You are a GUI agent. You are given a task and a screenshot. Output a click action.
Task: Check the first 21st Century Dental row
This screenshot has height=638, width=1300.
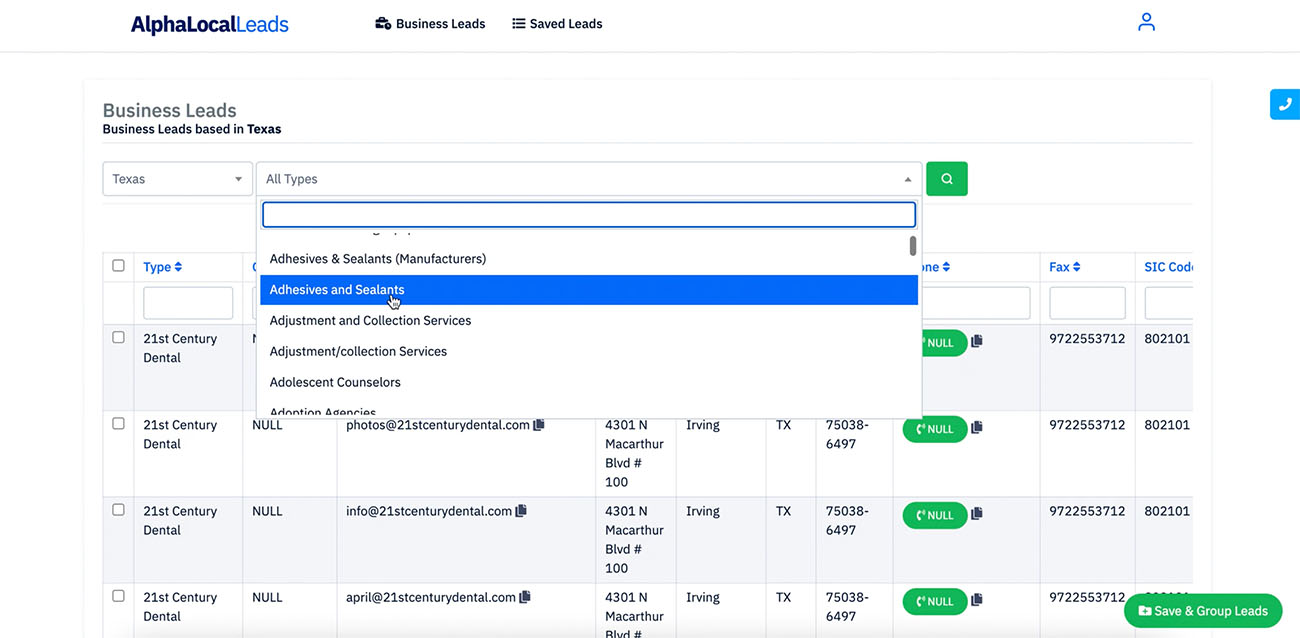118,338
